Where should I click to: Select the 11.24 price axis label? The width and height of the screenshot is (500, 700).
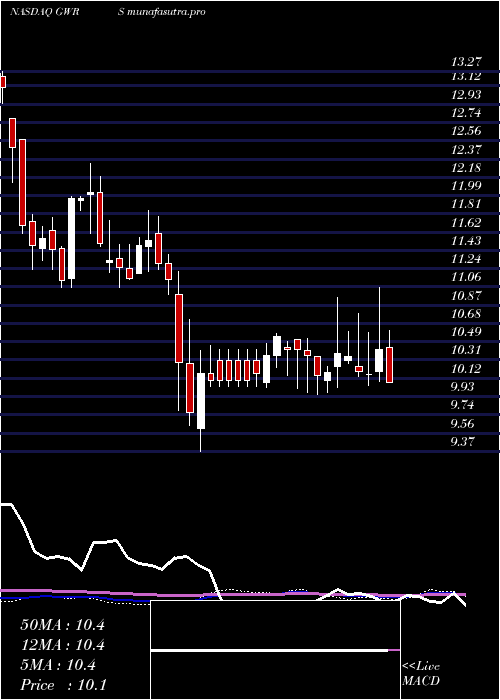tap(466, 259)
